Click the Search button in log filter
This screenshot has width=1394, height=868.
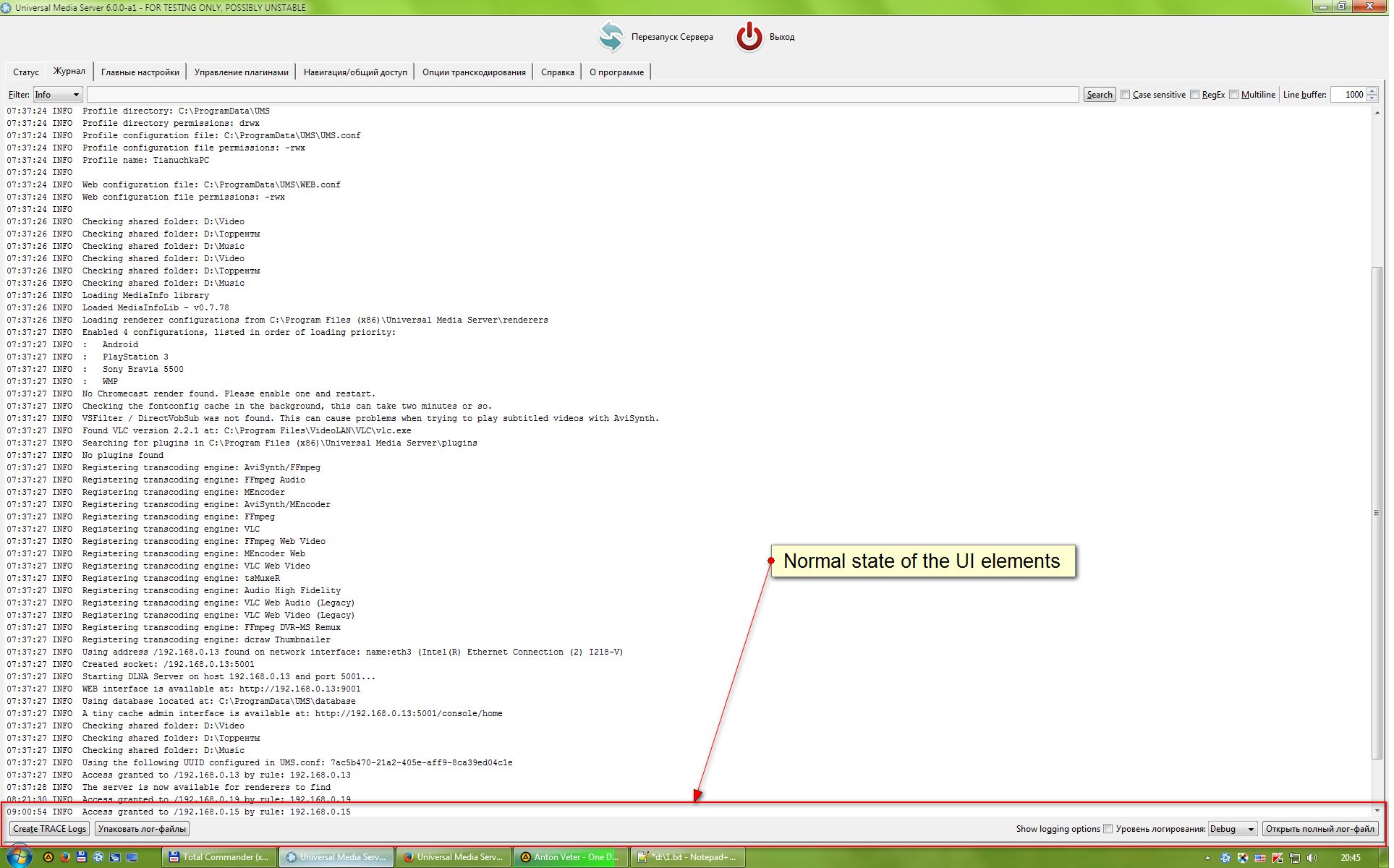(1098, 94)
